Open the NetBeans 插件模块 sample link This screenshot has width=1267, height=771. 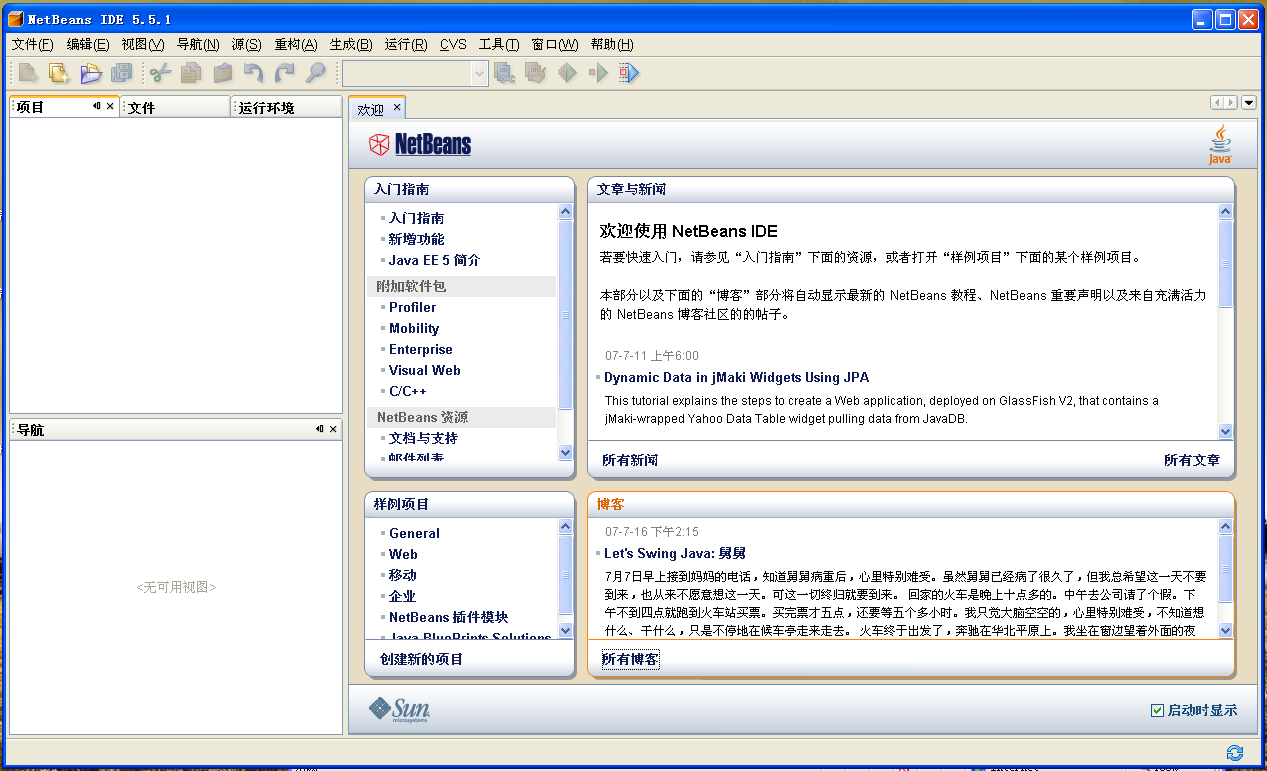tap(449, 617)
